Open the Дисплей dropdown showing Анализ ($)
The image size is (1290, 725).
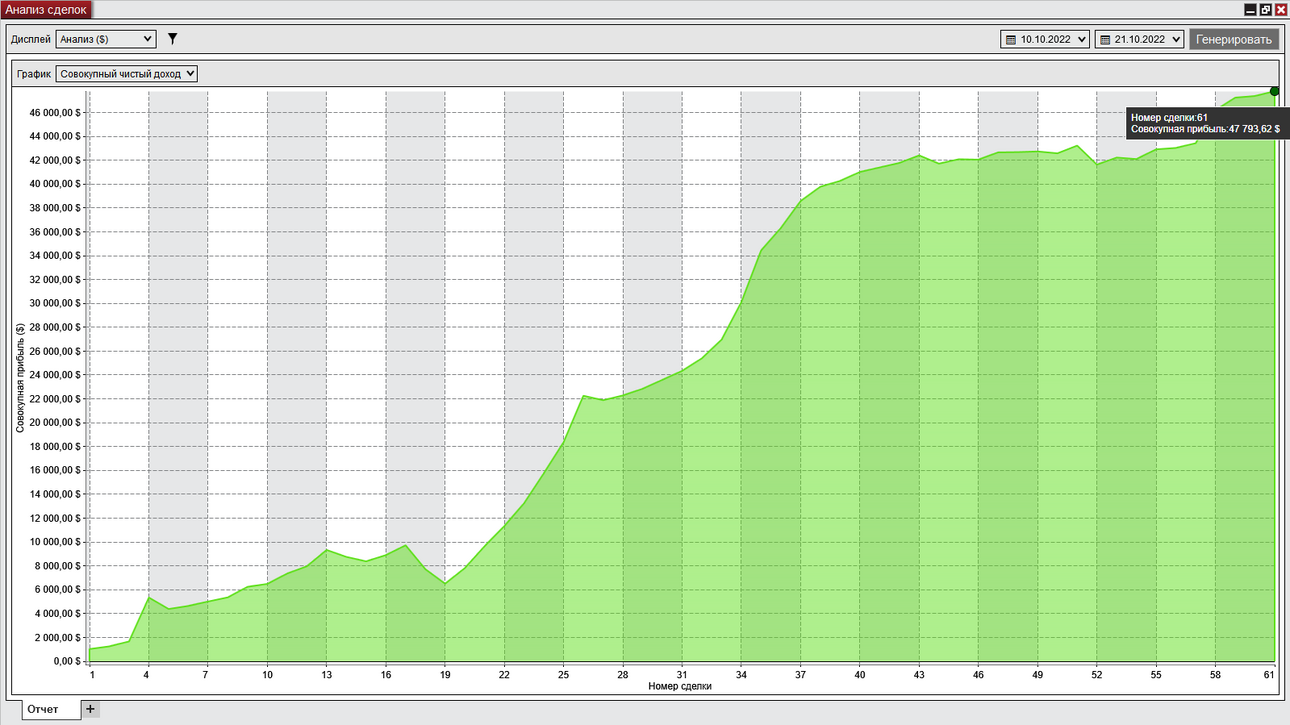pyautogui.click(x=106, y=39)
